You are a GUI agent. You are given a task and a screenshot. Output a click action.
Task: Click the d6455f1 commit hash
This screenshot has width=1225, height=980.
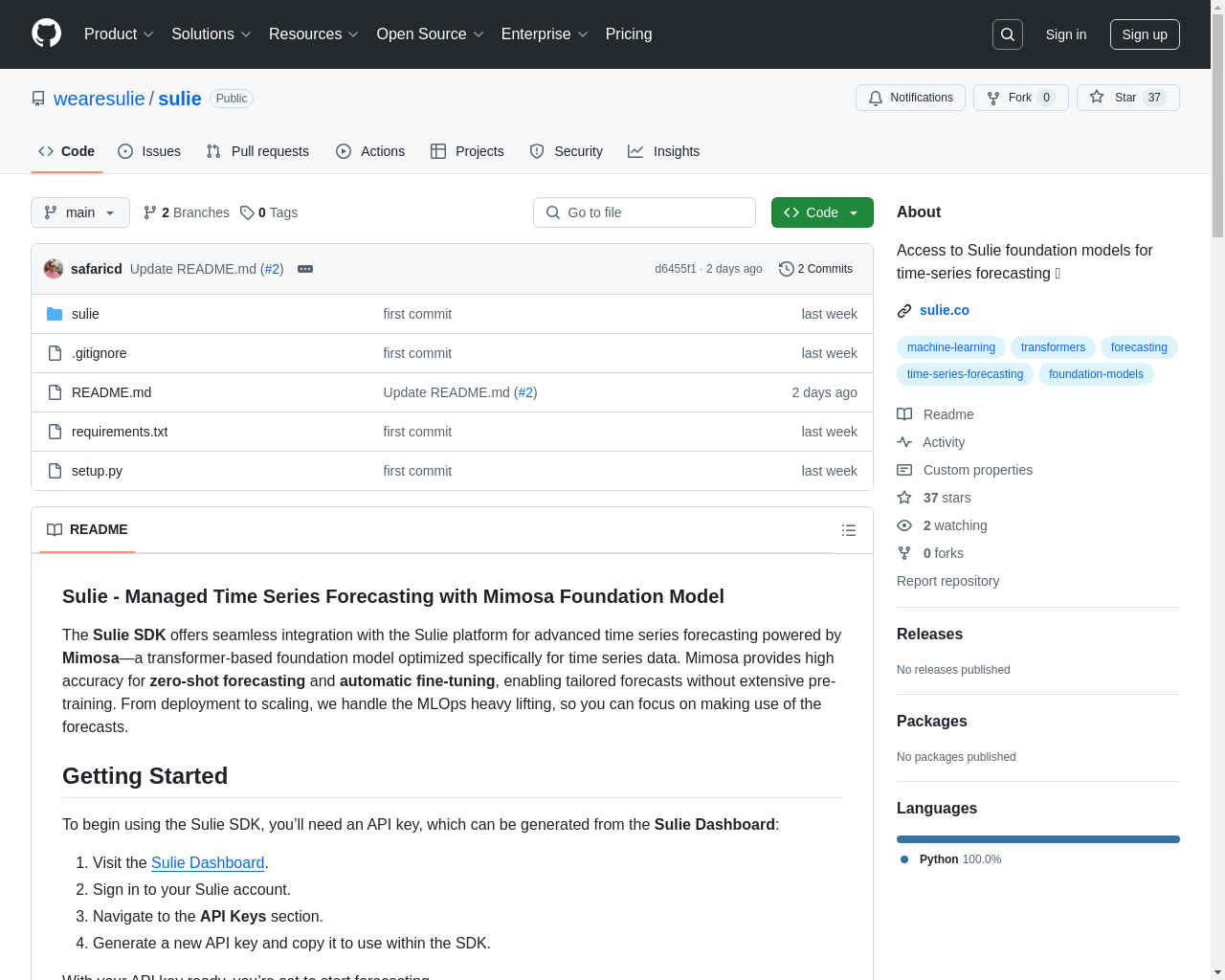tap(676, 269)
